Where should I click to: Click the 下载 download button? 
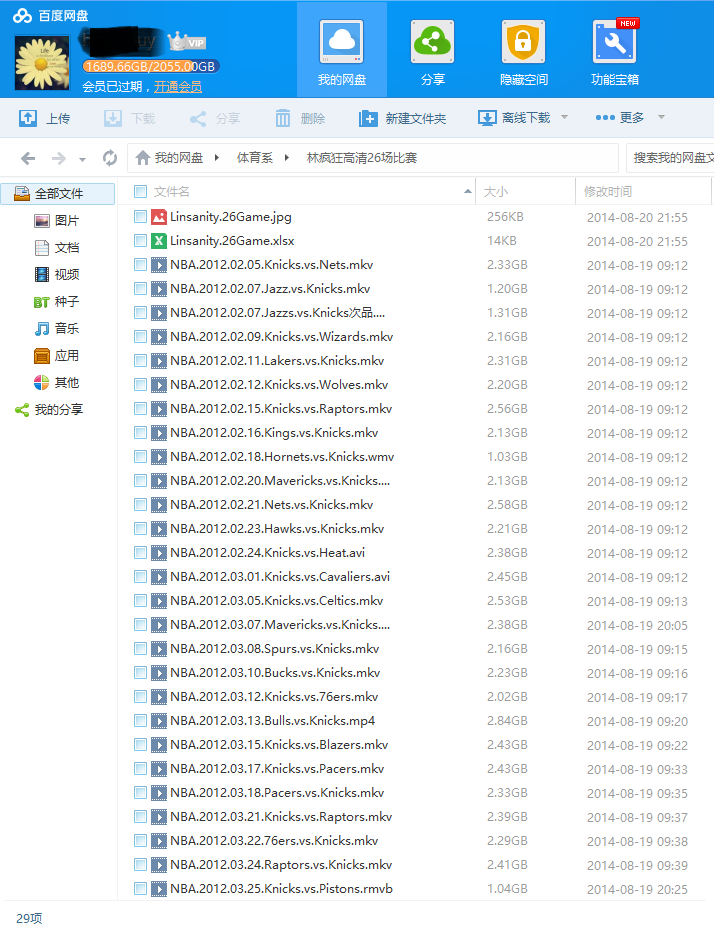[x=130, y=118]
